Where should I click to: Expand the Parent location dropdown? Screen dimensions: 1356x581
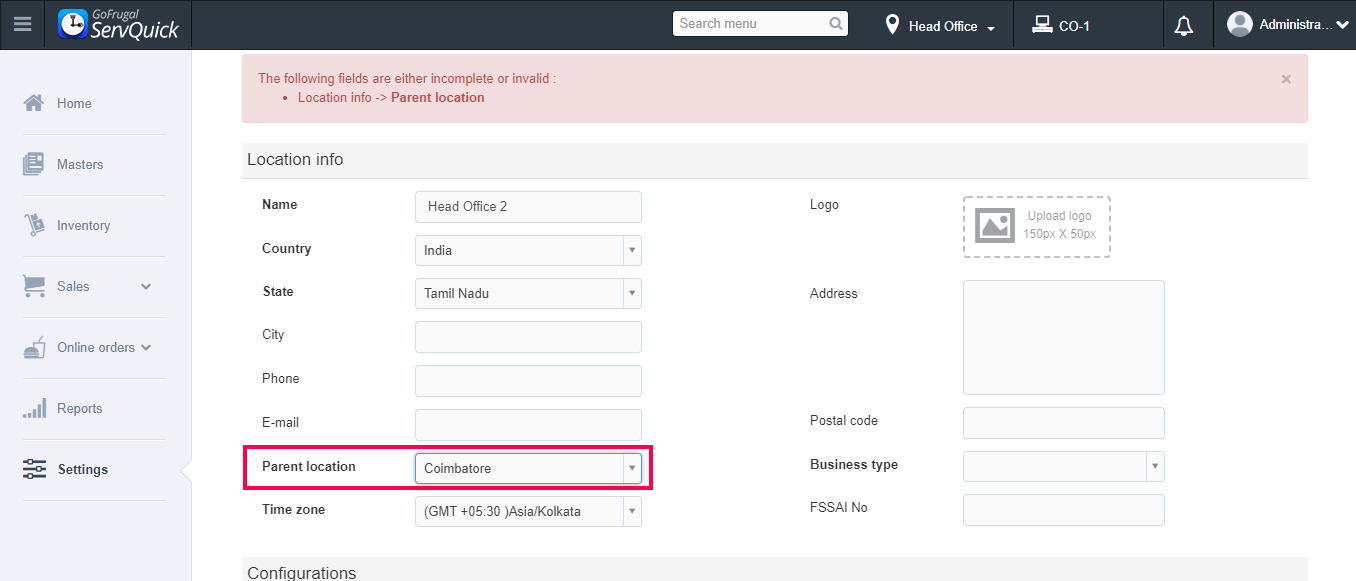click(631, 468)
